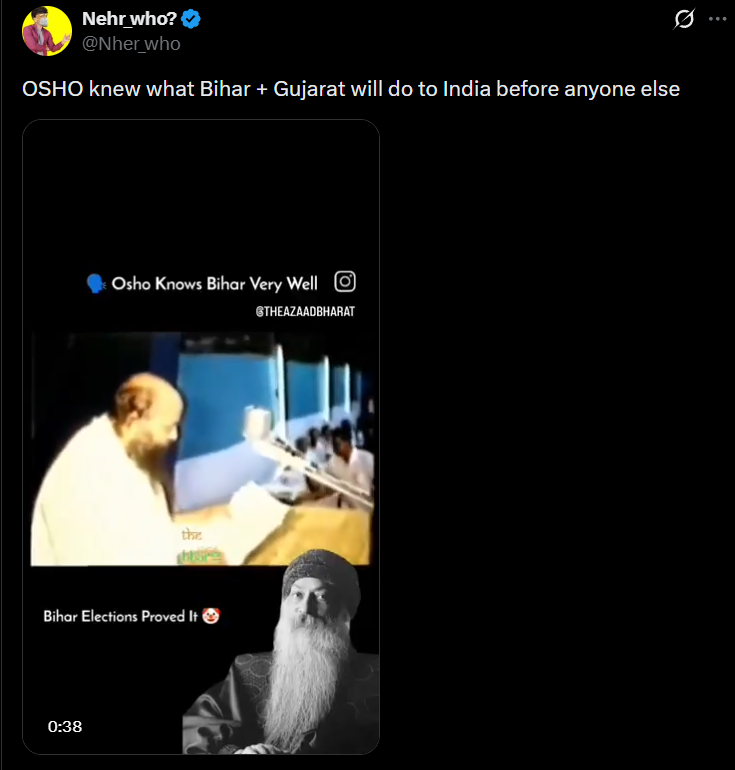Click the 0:38 video duration badge

click(65, 726)
